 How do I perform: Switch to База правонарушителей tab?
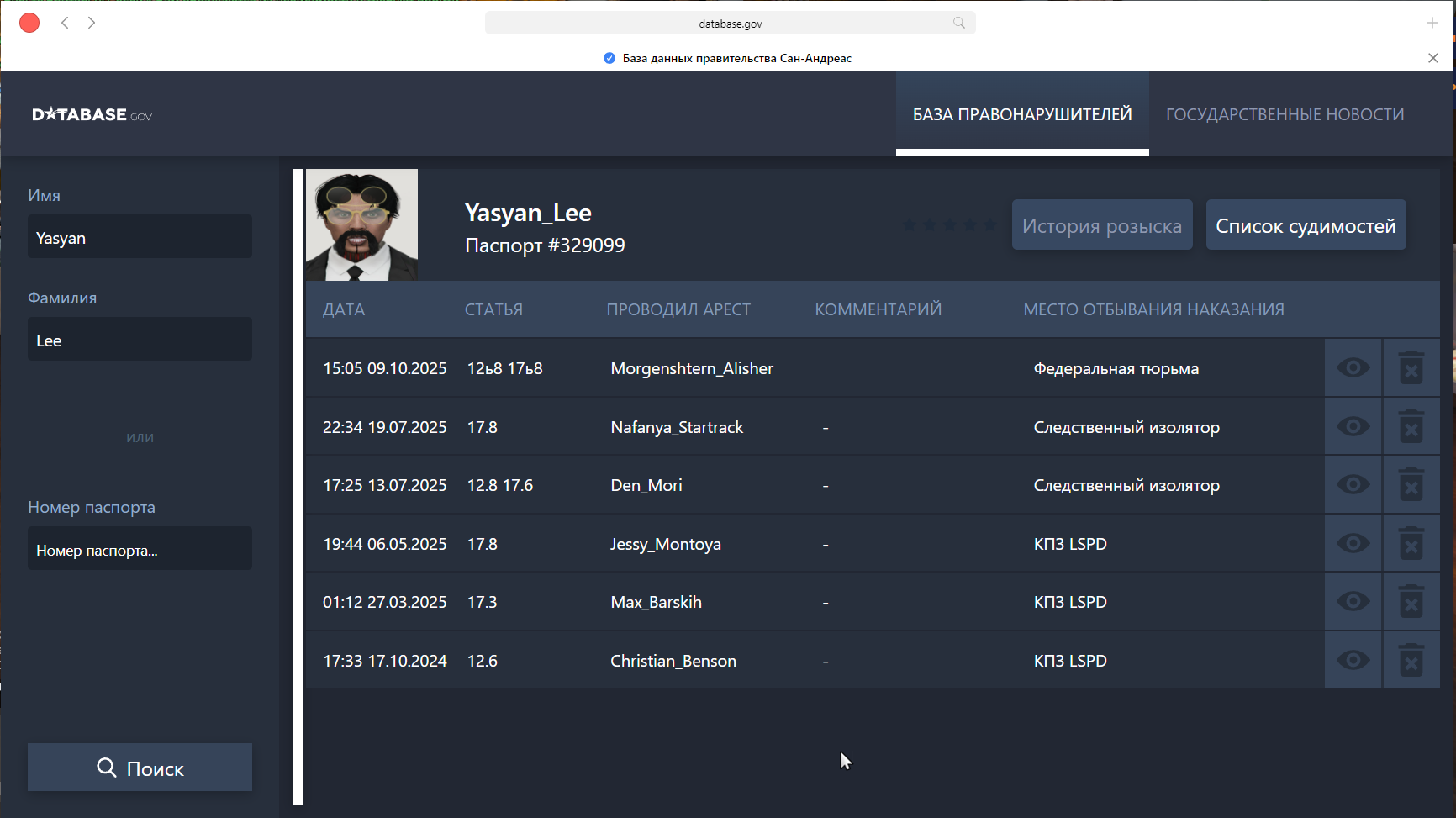click(x=1022, y=114)
